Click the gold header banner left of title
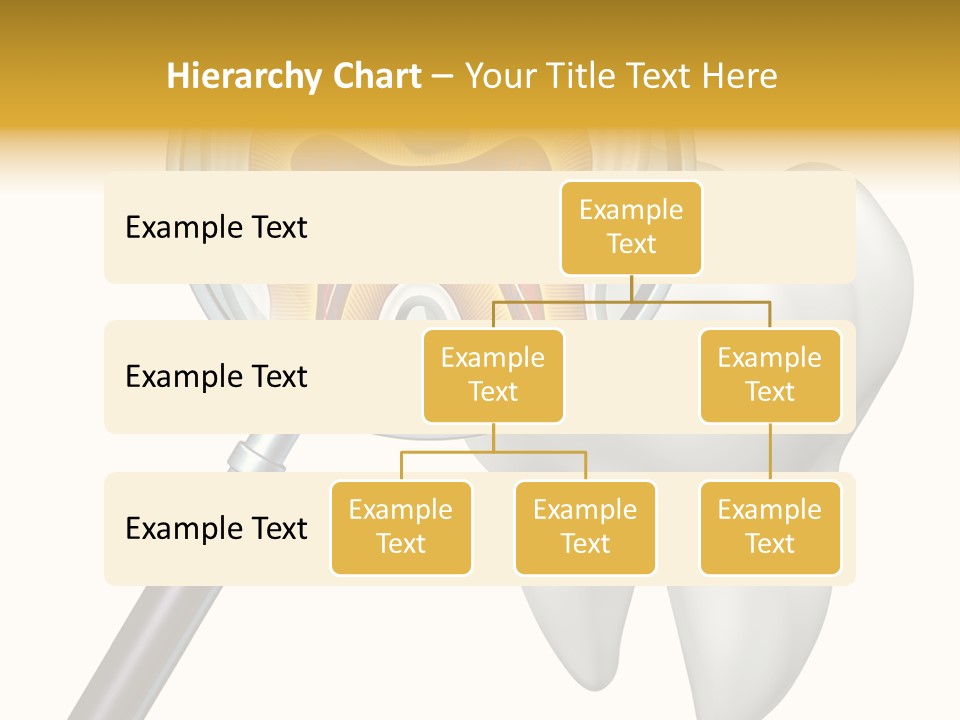The height and width of the screenshot is (720, 960). point(80,76)
